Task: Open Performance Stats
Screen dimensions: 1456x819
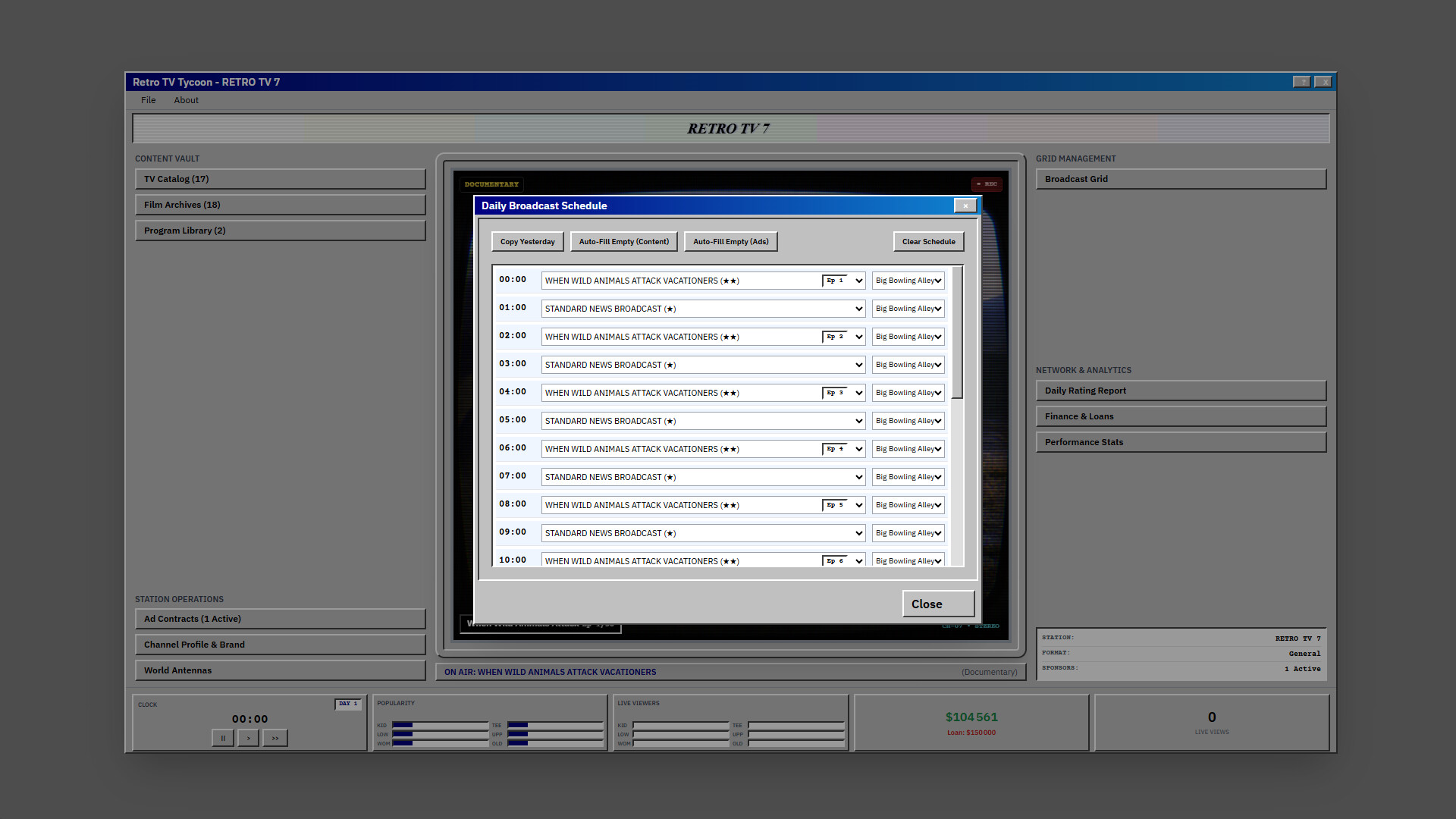Action: click(1181, 442)
